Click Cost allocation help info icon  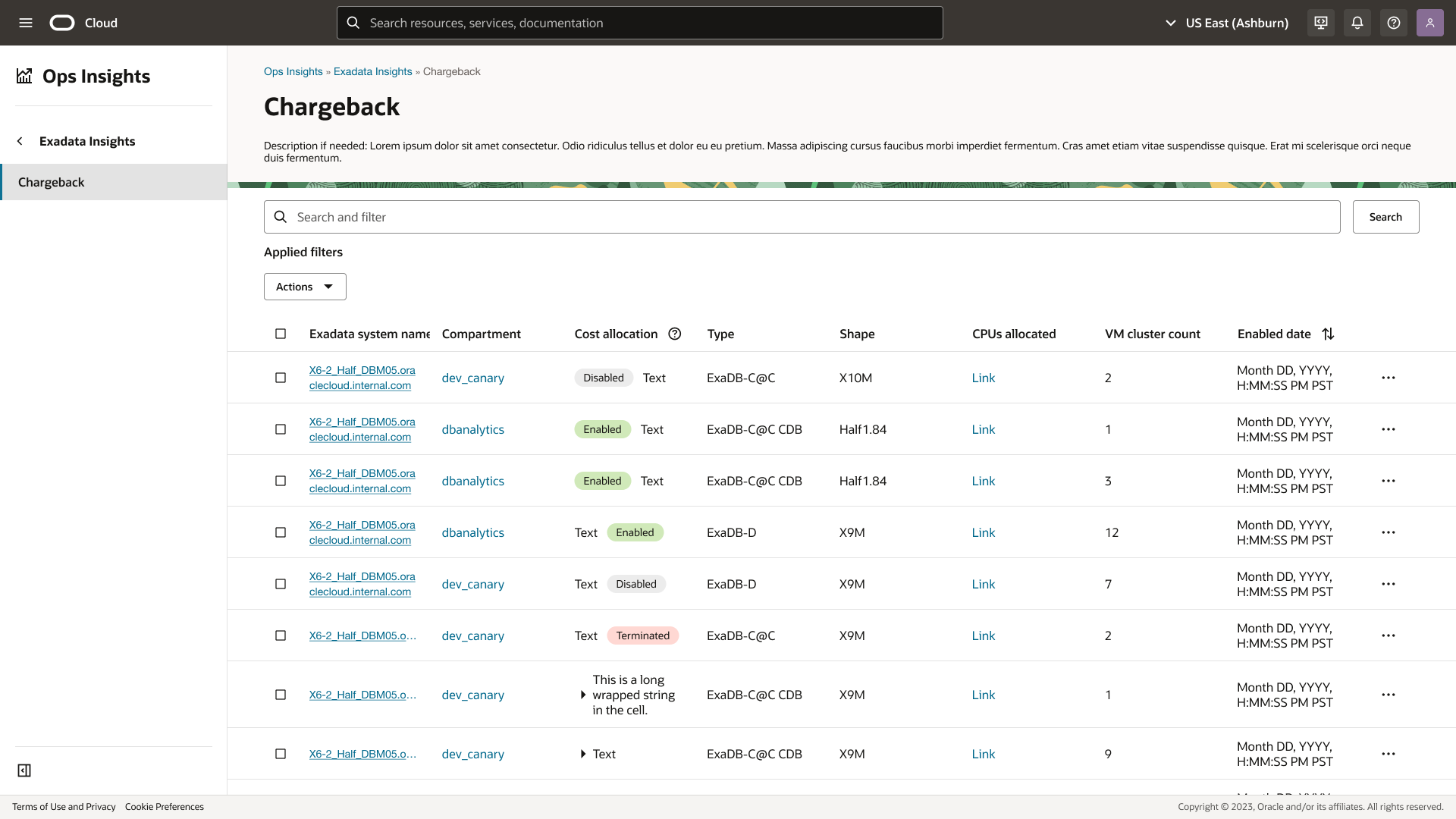[675, 334]
